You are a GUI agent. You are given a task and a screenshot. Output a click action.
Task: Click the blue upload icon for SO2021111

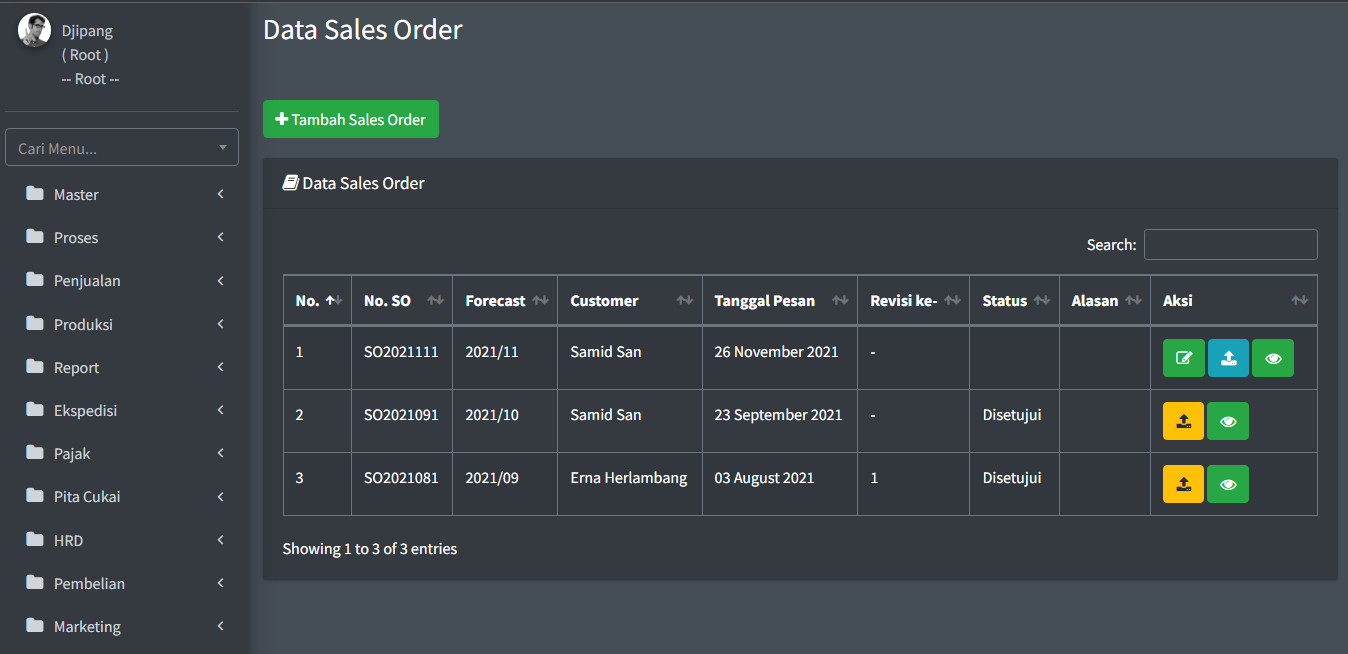1228,358
